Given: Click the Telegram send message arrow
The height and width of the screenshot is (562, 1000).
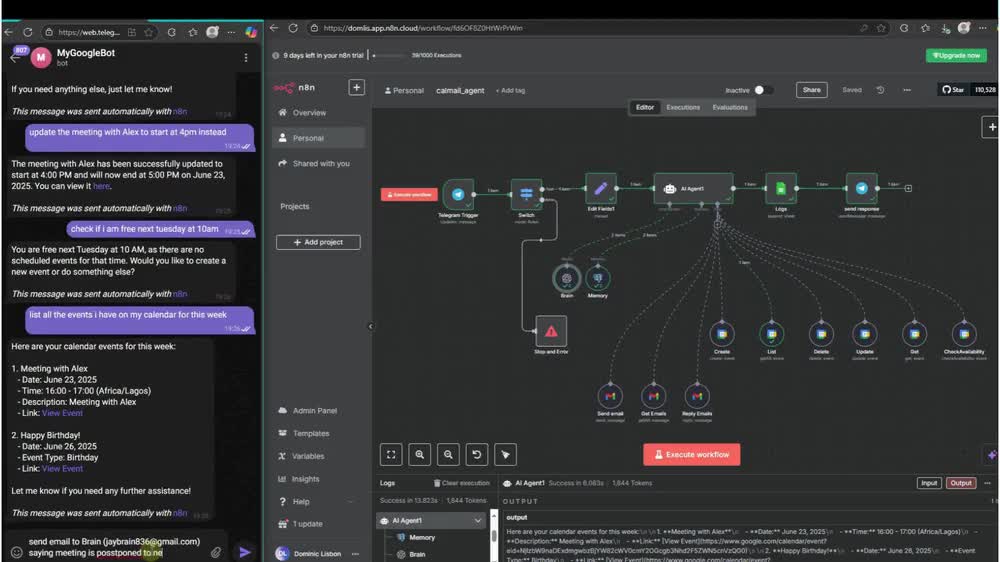Looking at the screenshot, I should [x=245, y=552].
